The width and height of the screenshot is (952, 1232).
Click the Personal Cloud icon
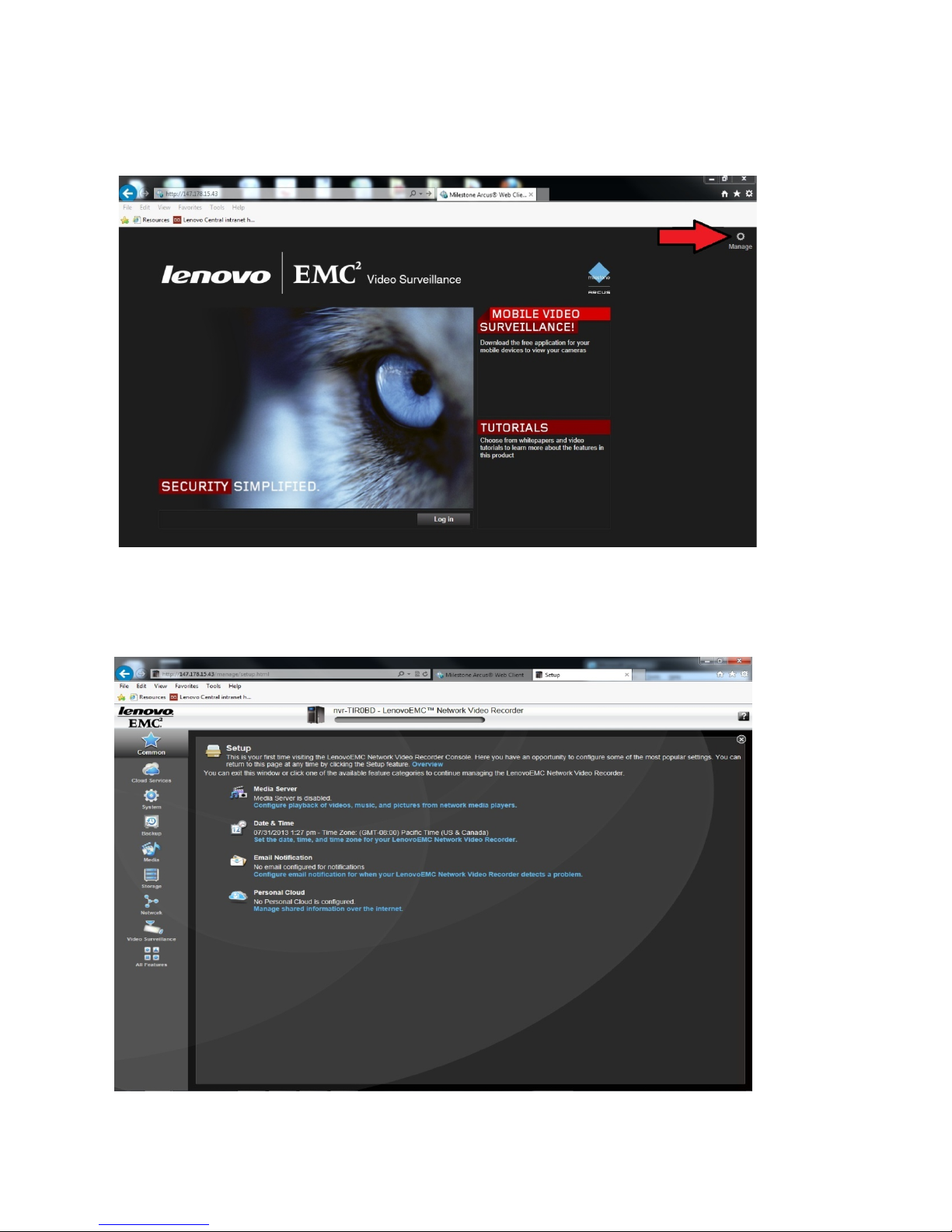tap(238, 896)
